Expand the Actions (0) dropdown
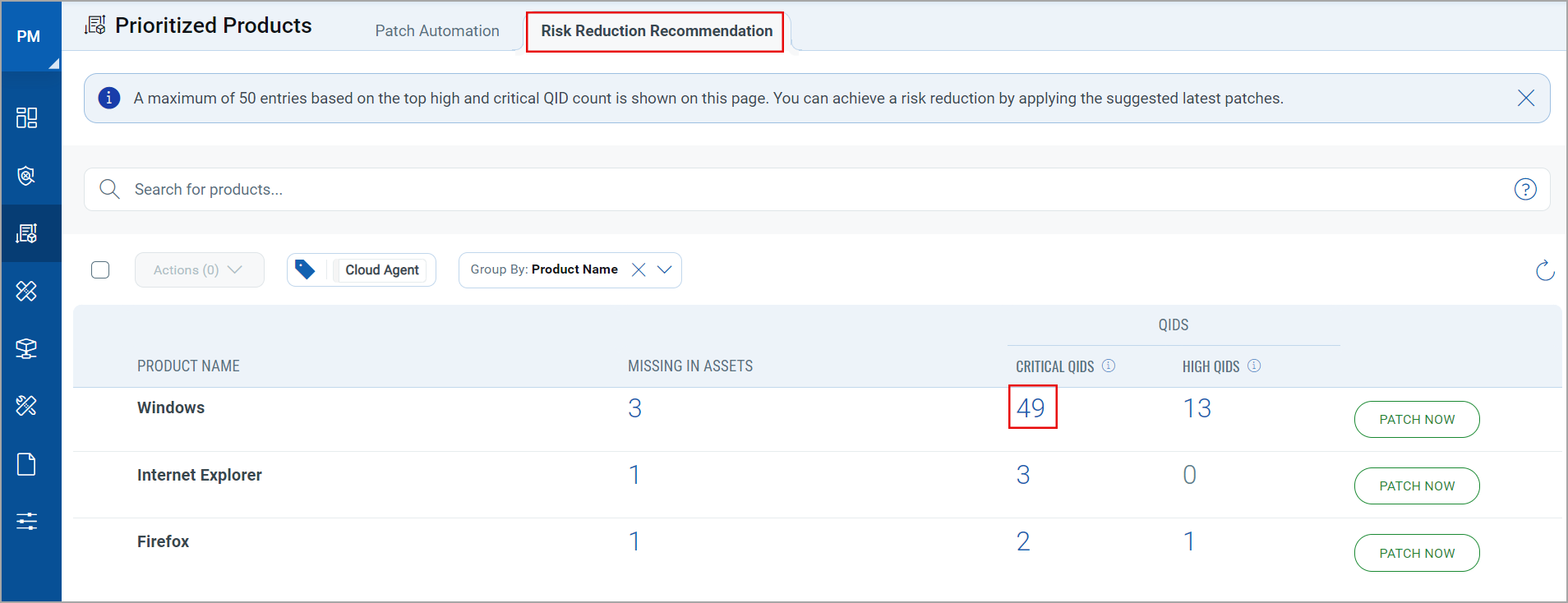Screen dimensions: 1568x603 tap(199, 270)
